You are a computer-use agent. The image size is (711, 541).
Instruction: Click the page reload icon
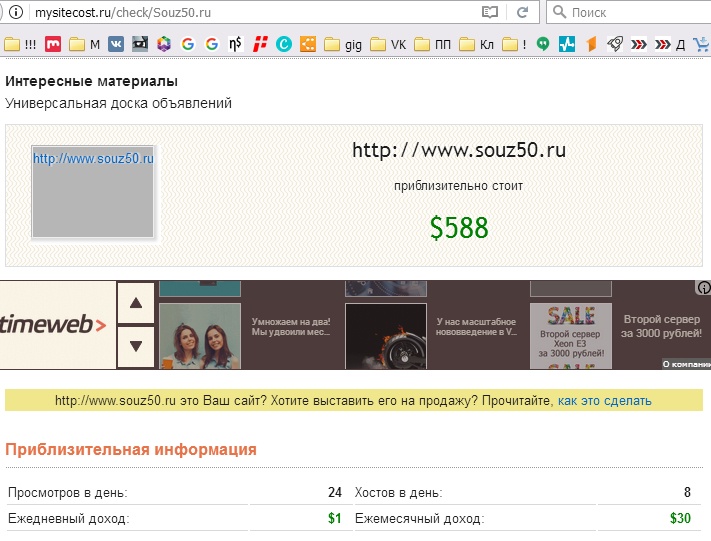coord(522,12)
